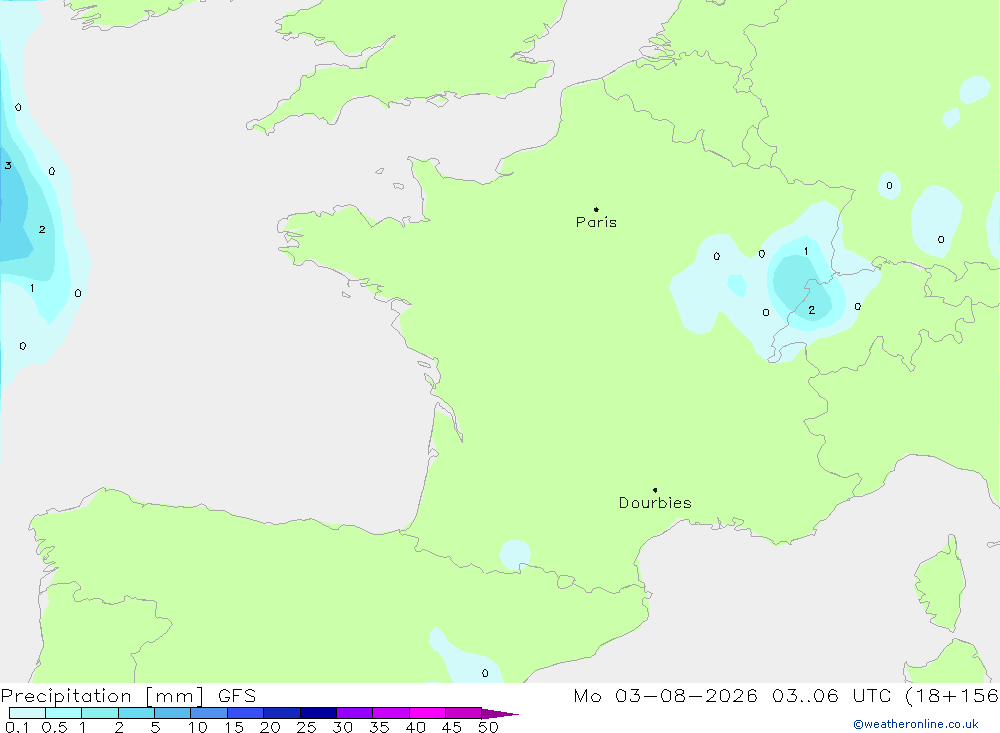Screen dimensions: 1000x733
Task: Open the weatheronline.co.uk copyright link
Action: point(916,724)
